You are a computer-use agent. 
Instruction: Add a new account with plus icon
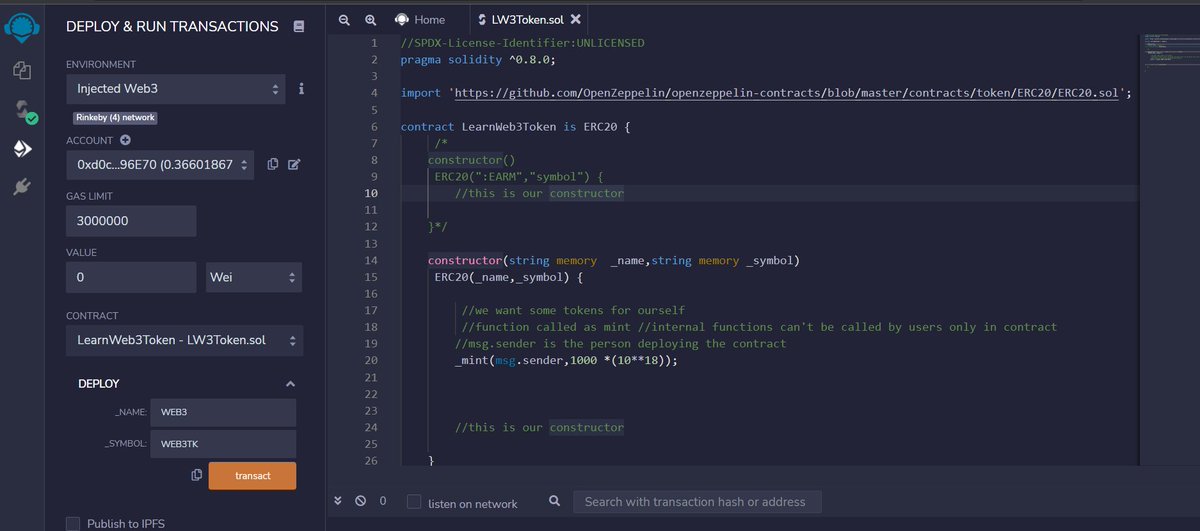[x=125, y=141]
